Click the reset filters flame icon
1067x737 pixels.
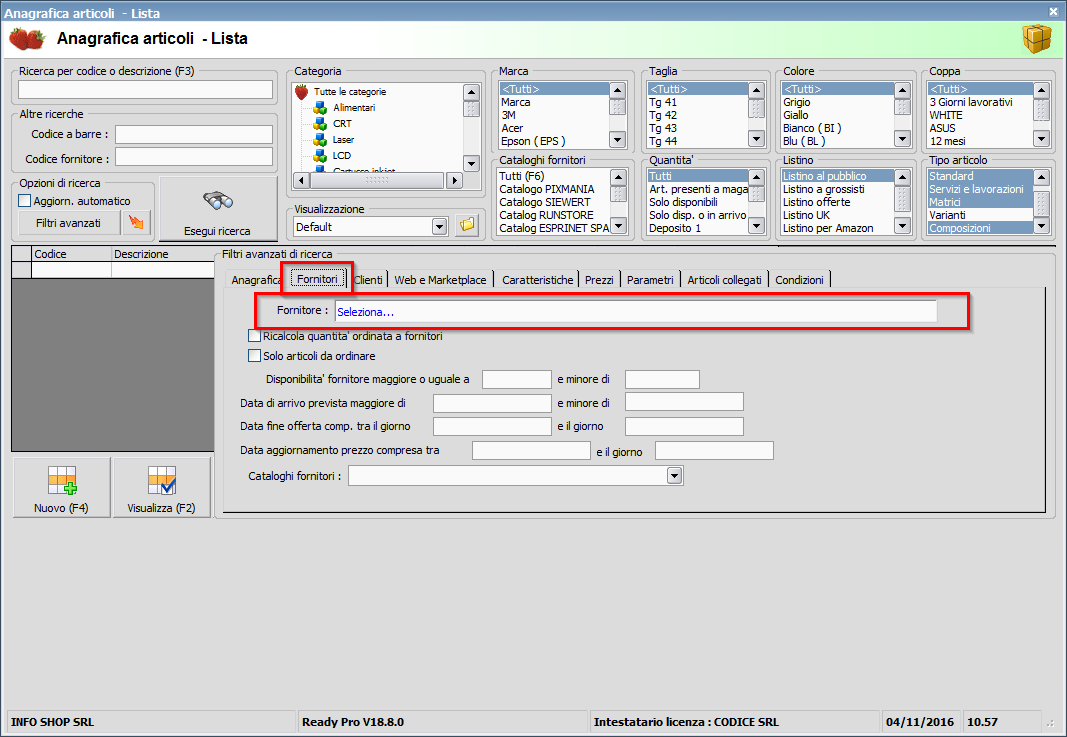(136, 223)
